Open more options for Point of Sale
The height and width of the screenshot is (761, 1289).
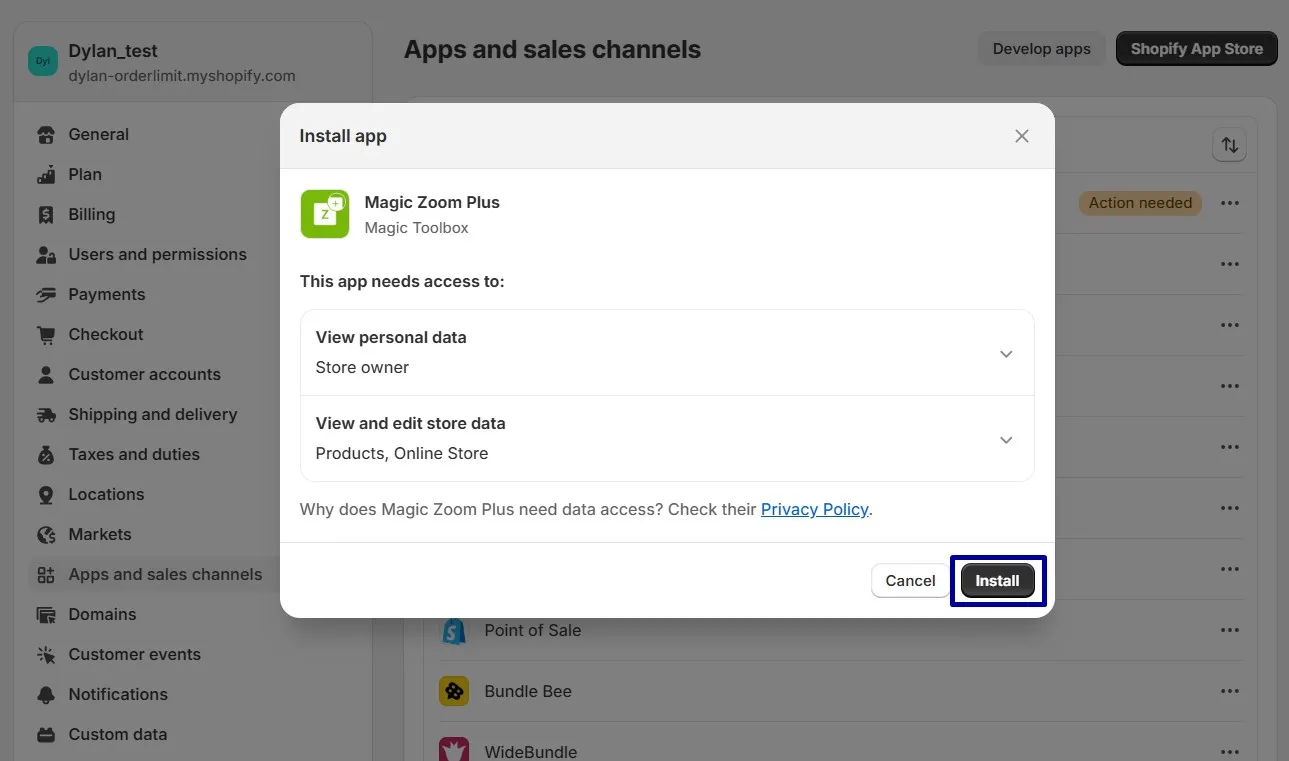click(x=1230, y=630)
